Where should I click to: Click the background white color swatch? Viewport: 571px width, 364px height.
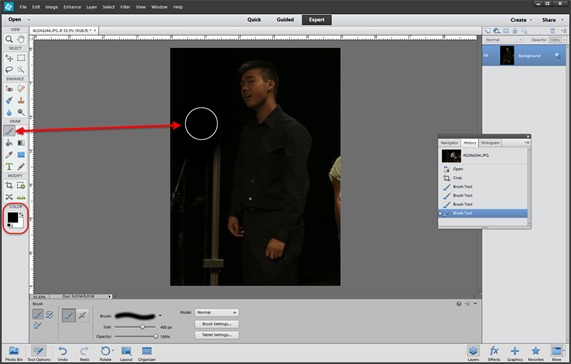[21, 225]
